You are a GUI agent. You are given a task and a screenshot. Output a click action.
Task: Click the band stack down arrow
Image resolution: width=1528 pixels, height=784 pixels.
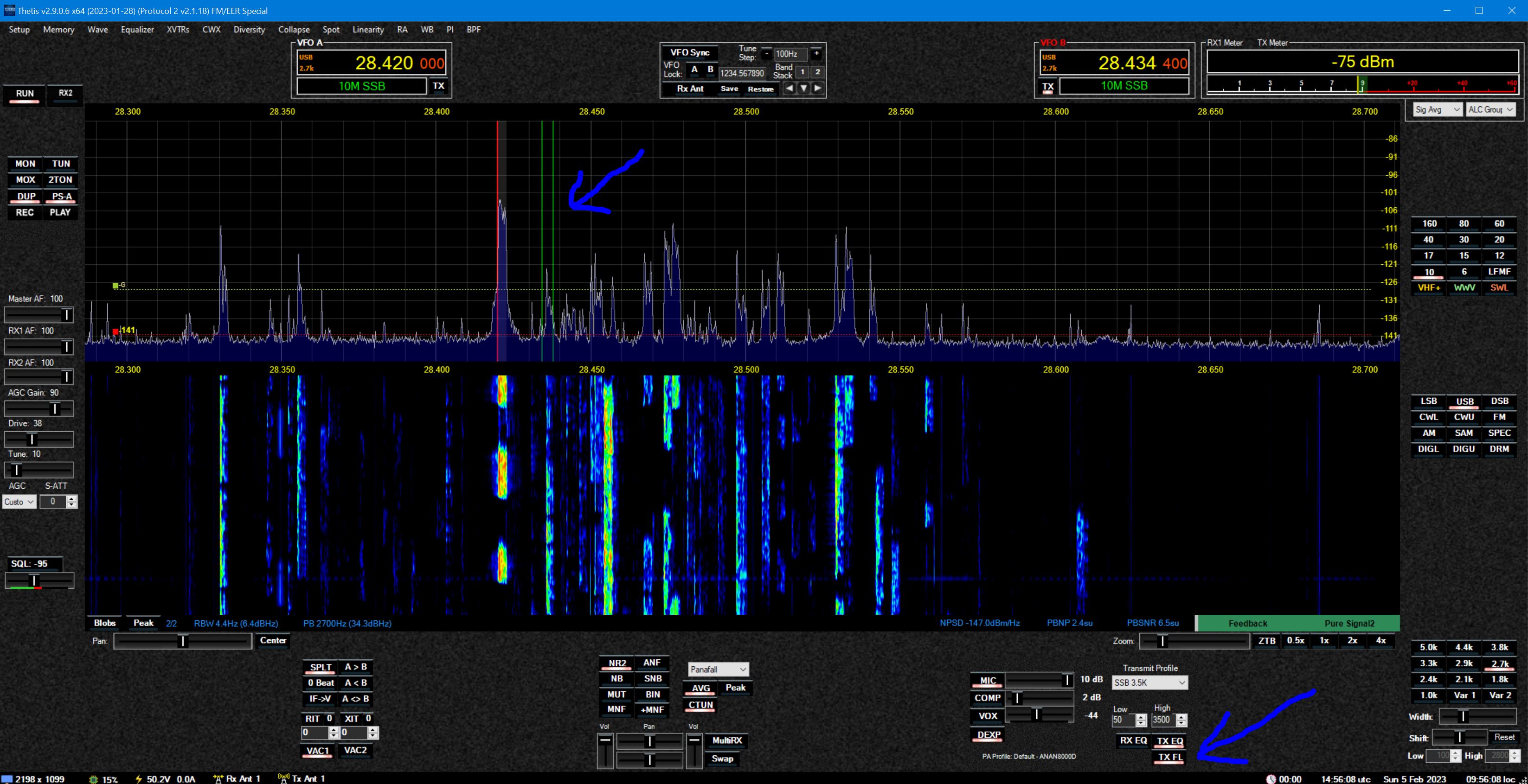[x=803, y=89]
